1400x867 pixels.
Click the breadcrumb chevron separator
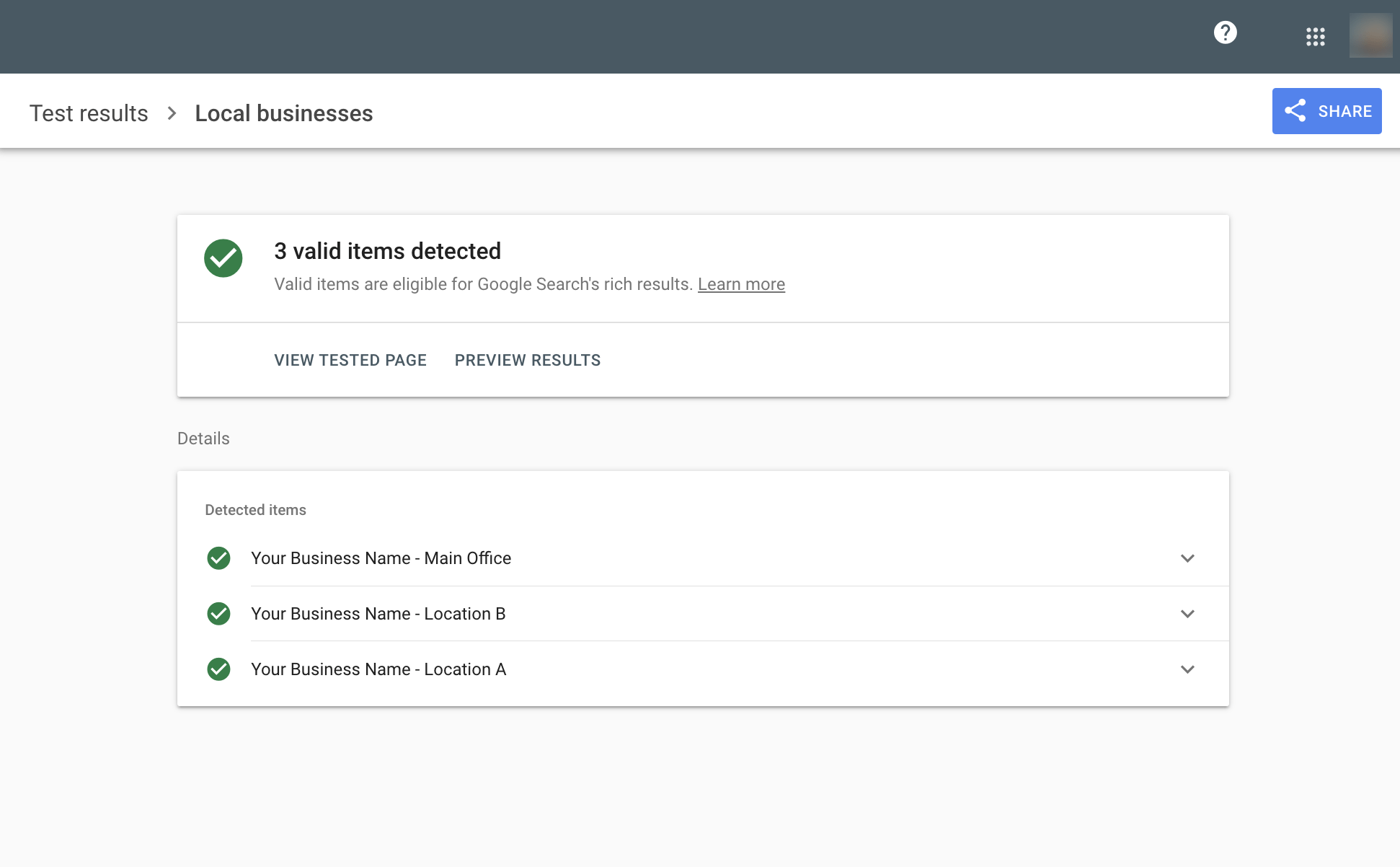point(172,113)
